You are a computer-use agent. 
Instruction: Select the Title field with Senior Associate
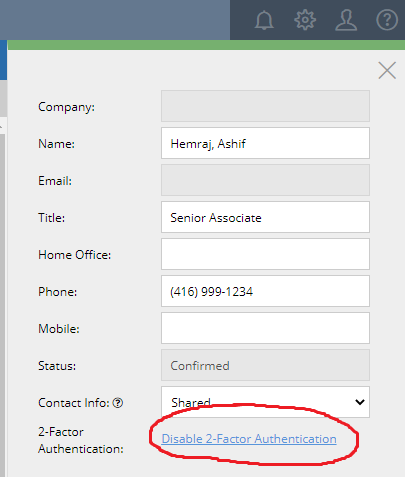(x=265, y=217)
